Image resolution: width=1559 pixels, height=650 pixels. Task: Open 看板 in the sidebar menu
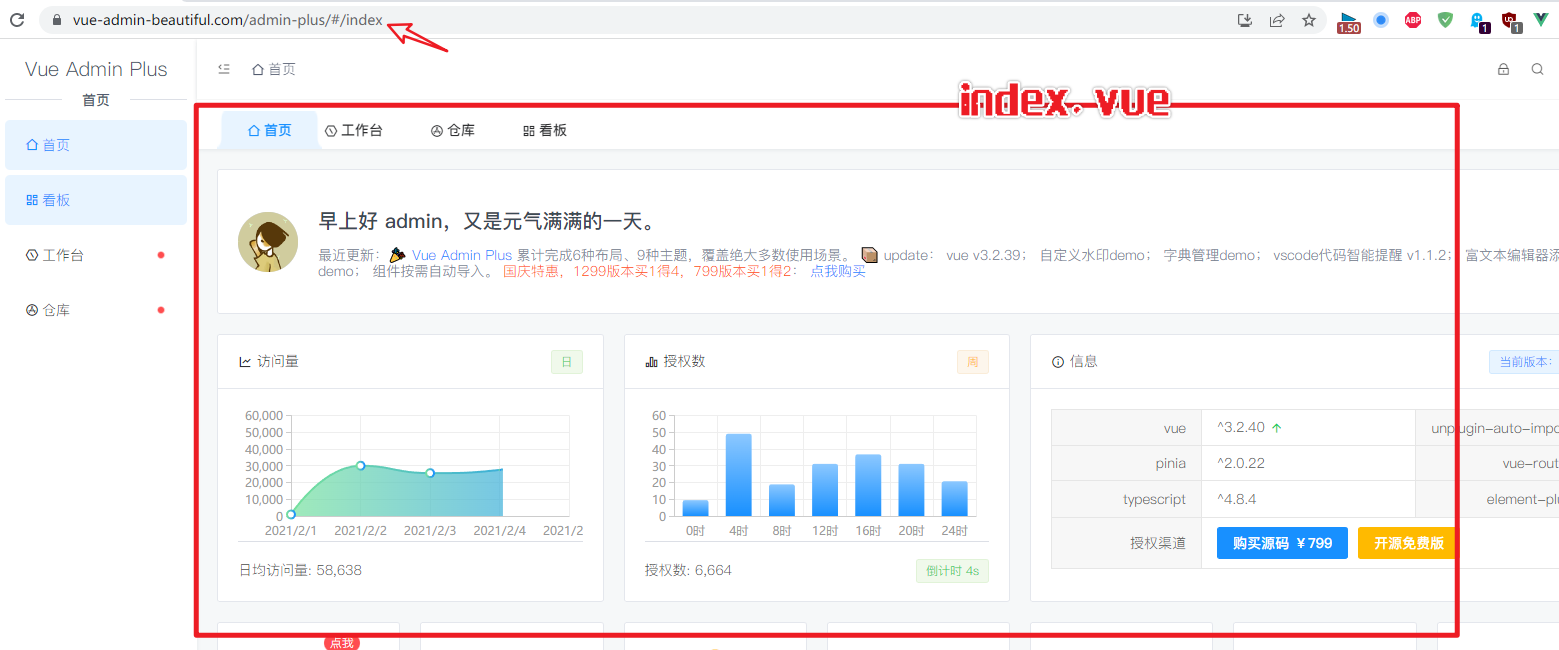pos(96,200)
